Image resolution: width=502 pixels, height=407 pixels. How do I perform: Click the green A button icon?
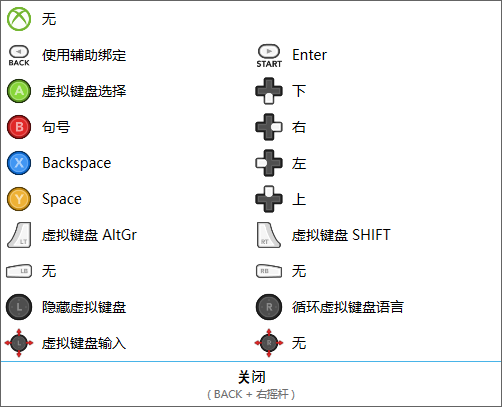point(19,91)
